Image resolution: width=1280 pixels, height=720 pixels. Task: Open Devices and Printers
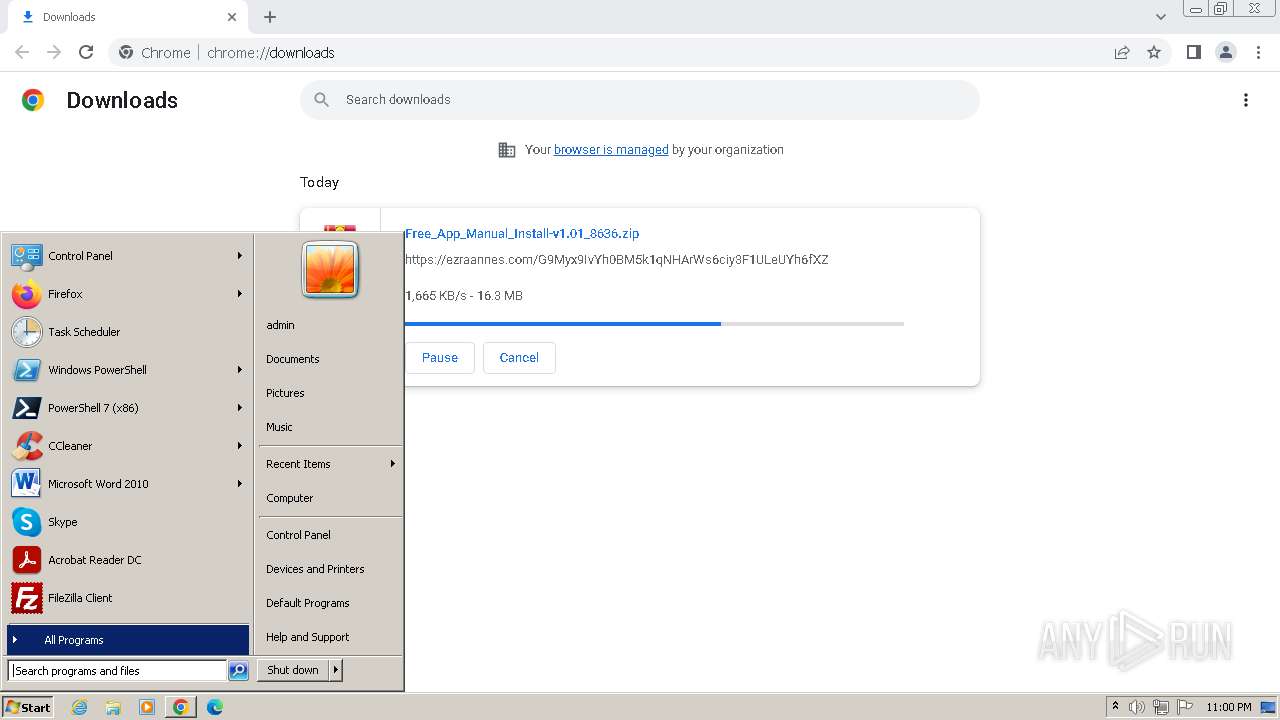pos(315,569)
